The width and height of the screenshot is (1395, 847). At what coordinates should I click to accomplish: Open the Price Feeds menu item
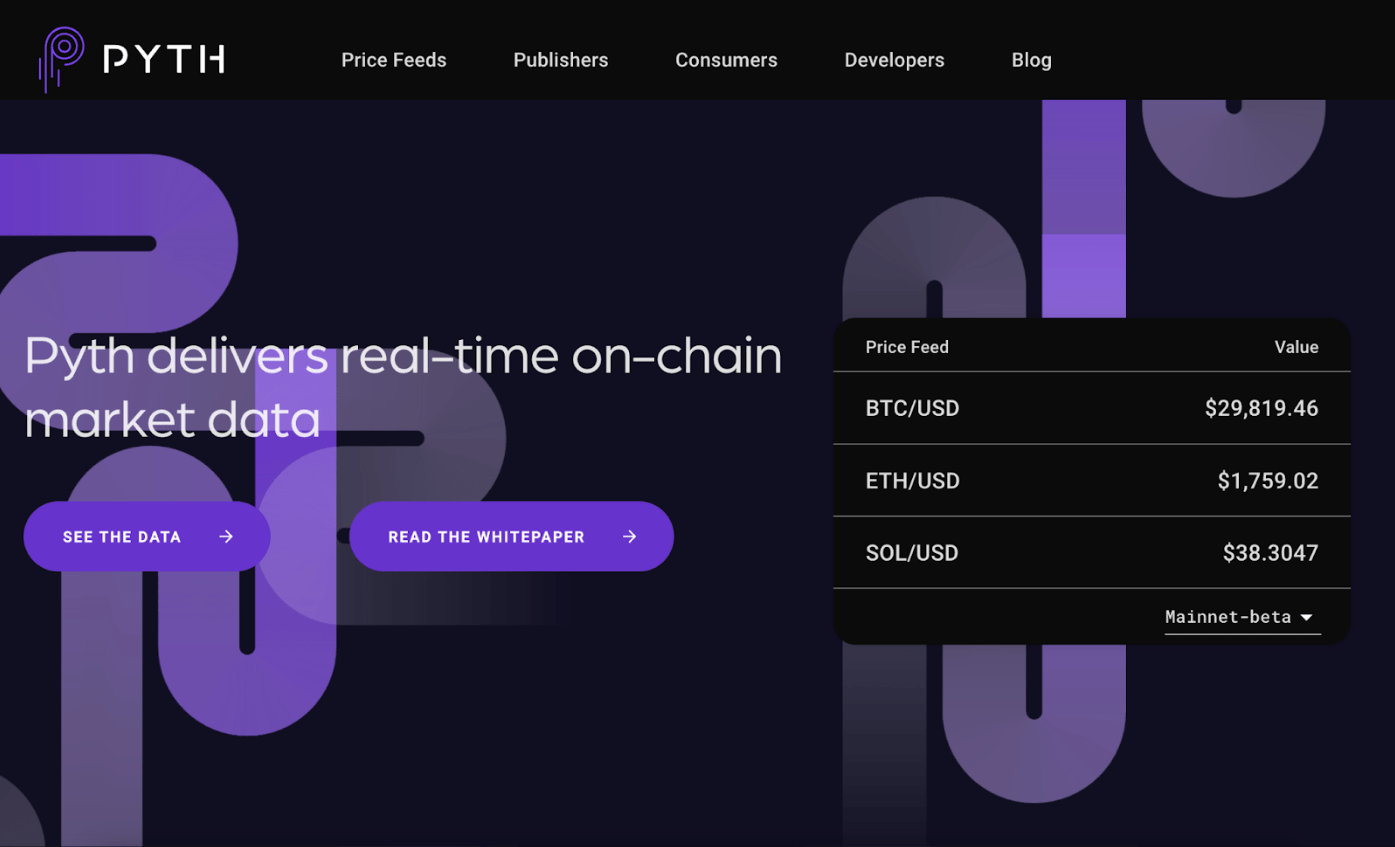coord(393,60)
